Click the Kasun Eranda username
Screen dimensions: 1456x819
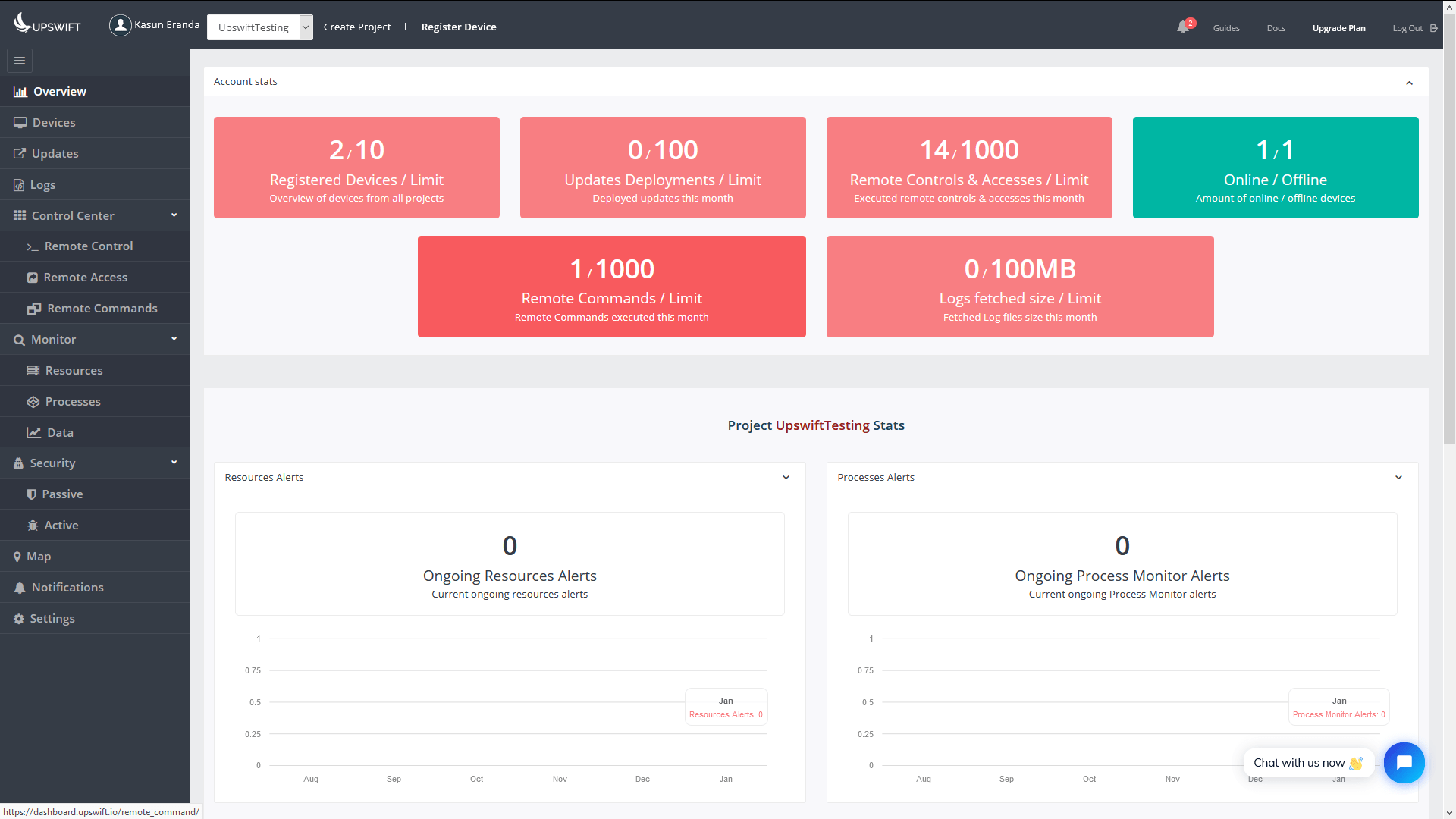coord(167,25)
